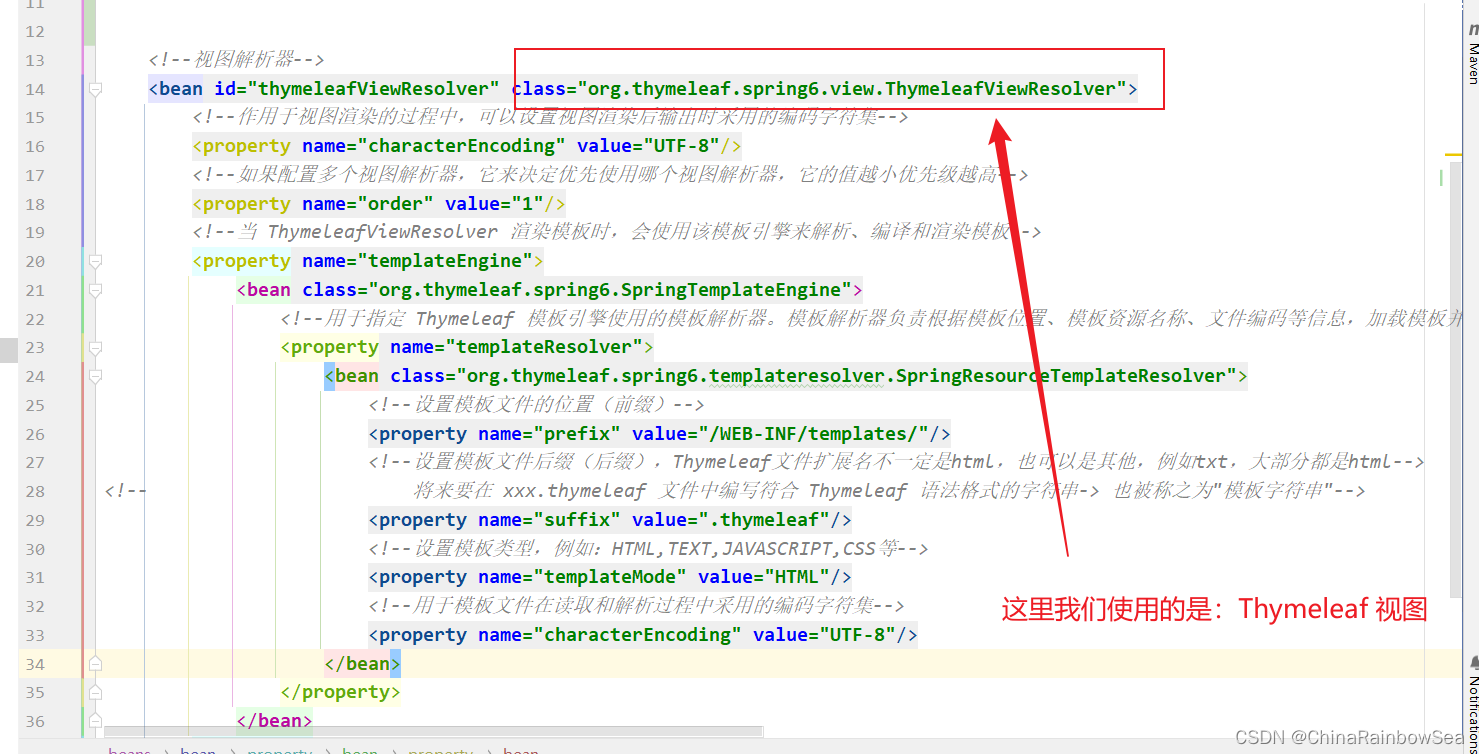This screenshot has height=754, width=1479.
Task: Select the last 'bean' breadcrumb item
Action: click(520, 750)
